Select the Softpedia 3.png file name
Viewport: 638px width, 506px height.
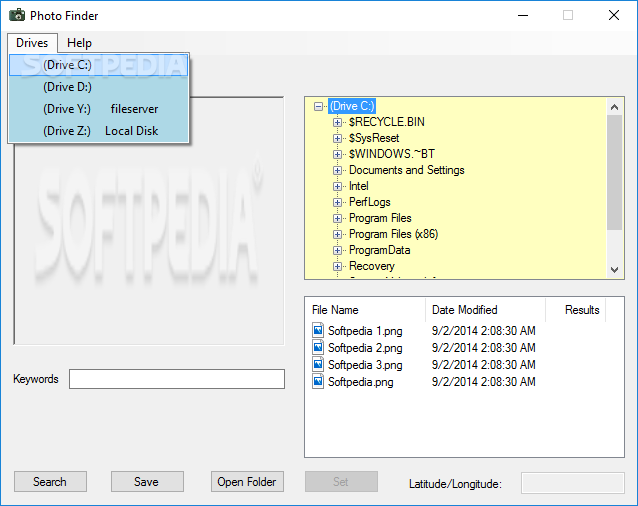pos(365,365)
